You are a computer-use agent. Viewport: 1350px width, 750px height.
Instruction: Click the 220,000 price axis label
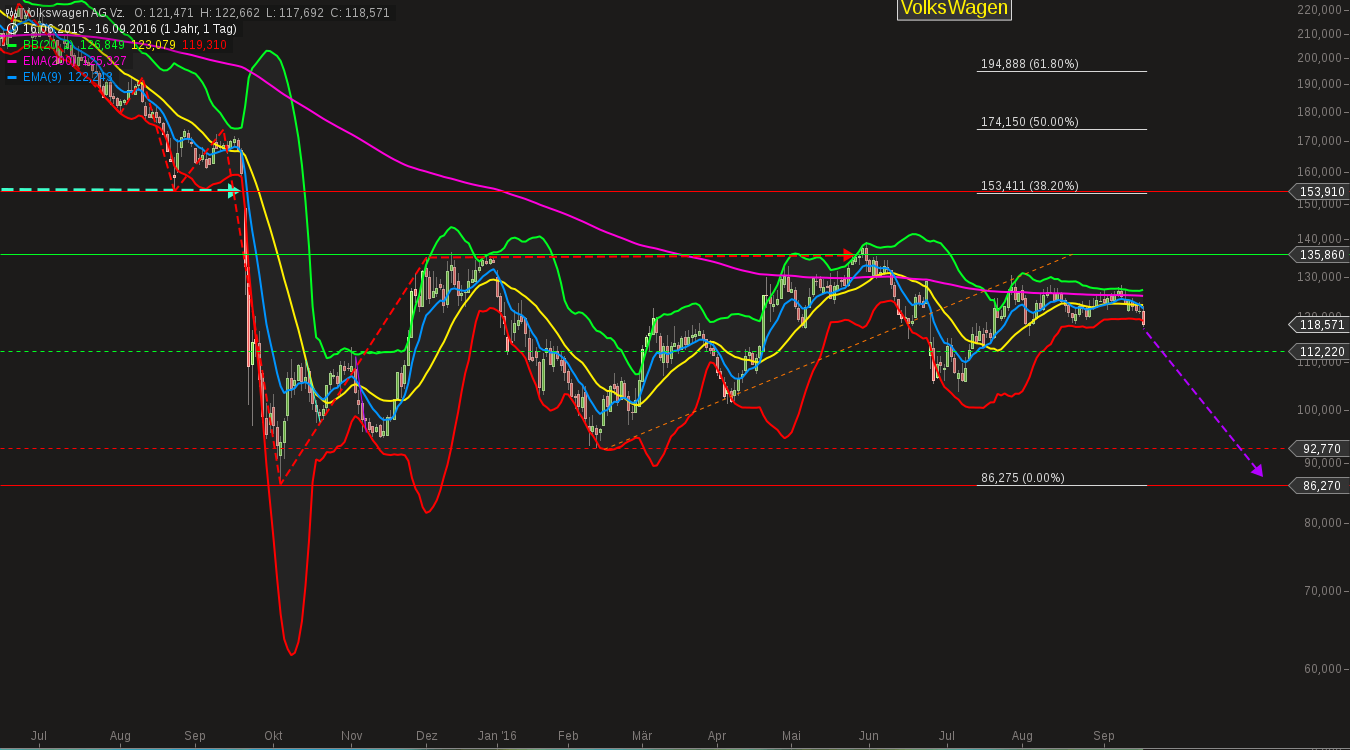(1319, 10)
